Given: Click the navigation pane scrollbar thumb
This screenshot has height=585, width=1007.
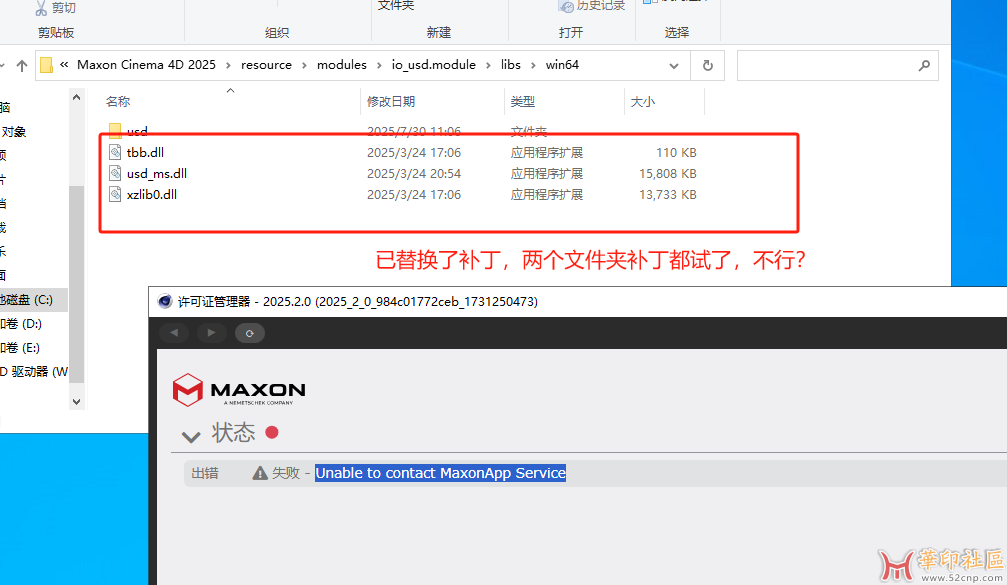Looking at the screenshot, I should click(76, 286).
